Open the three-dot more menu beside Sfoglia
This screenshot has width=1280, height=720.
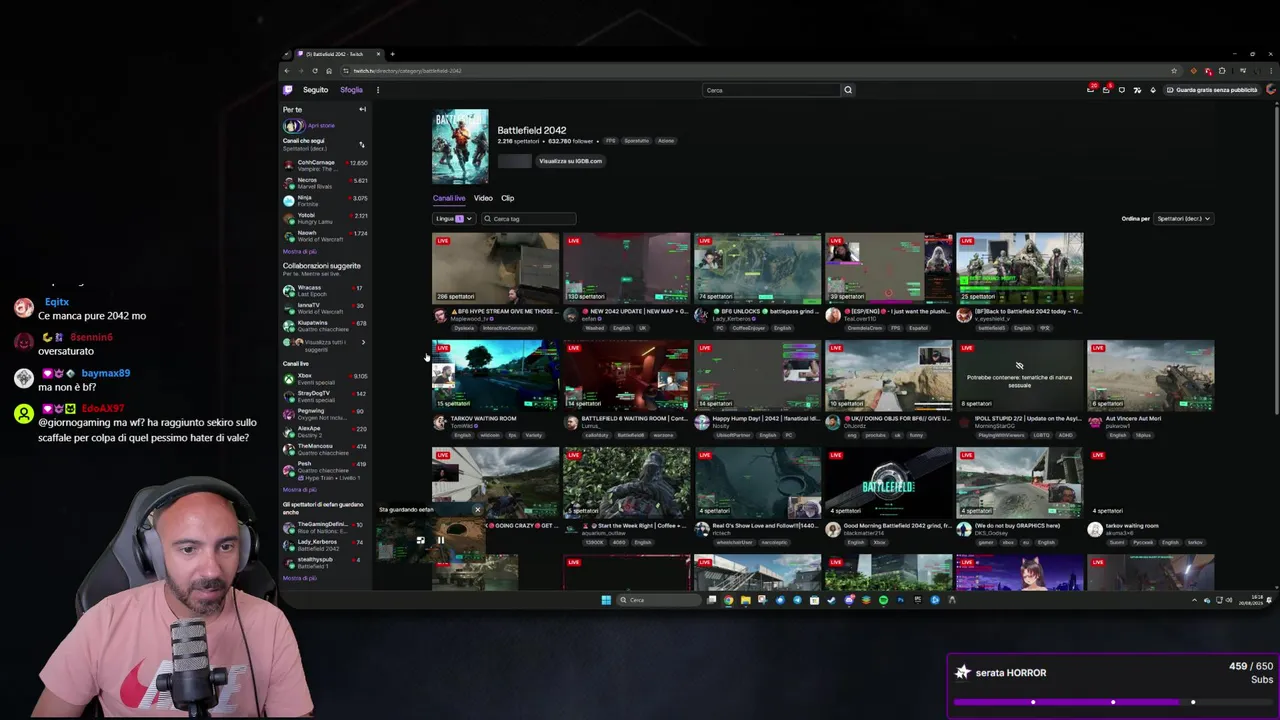378,90
